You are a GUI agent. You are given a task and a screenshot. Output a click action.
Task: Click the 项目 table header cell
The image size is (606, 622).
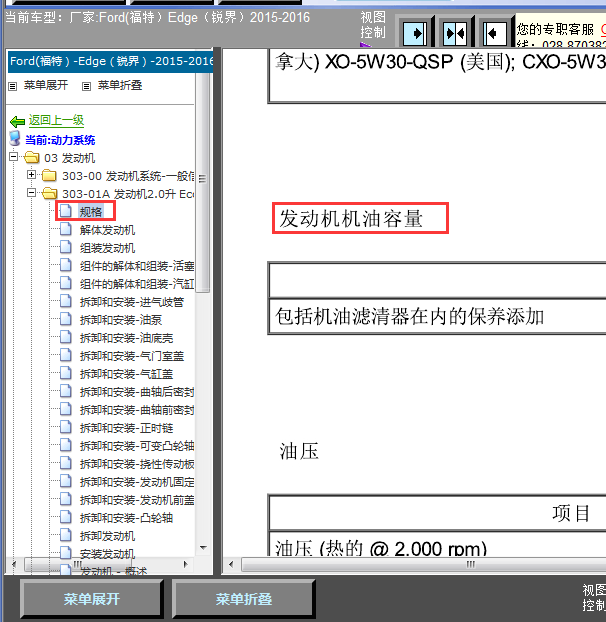coord(437,513)
